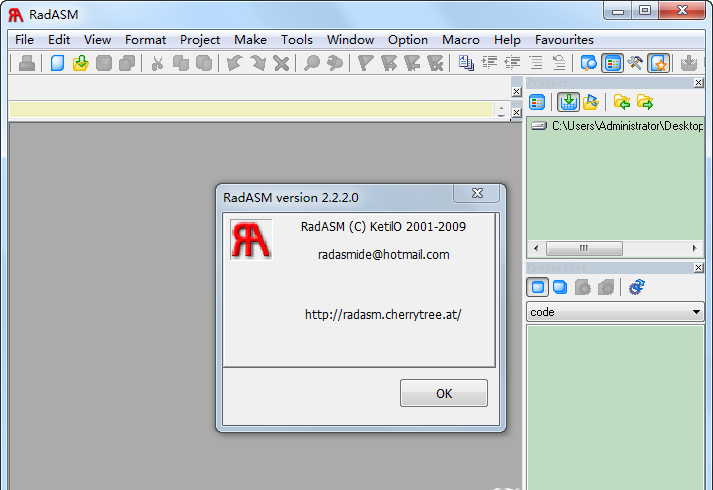Viewport: 713px width, 490px height.
Task: Click the Undo arrow icon
Action: click(x=235, y=63)
